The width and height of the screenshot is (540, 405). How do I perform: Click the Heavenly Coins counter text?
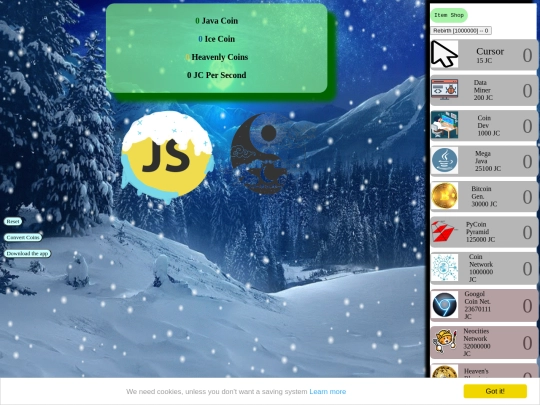click(x=217, y=57)
